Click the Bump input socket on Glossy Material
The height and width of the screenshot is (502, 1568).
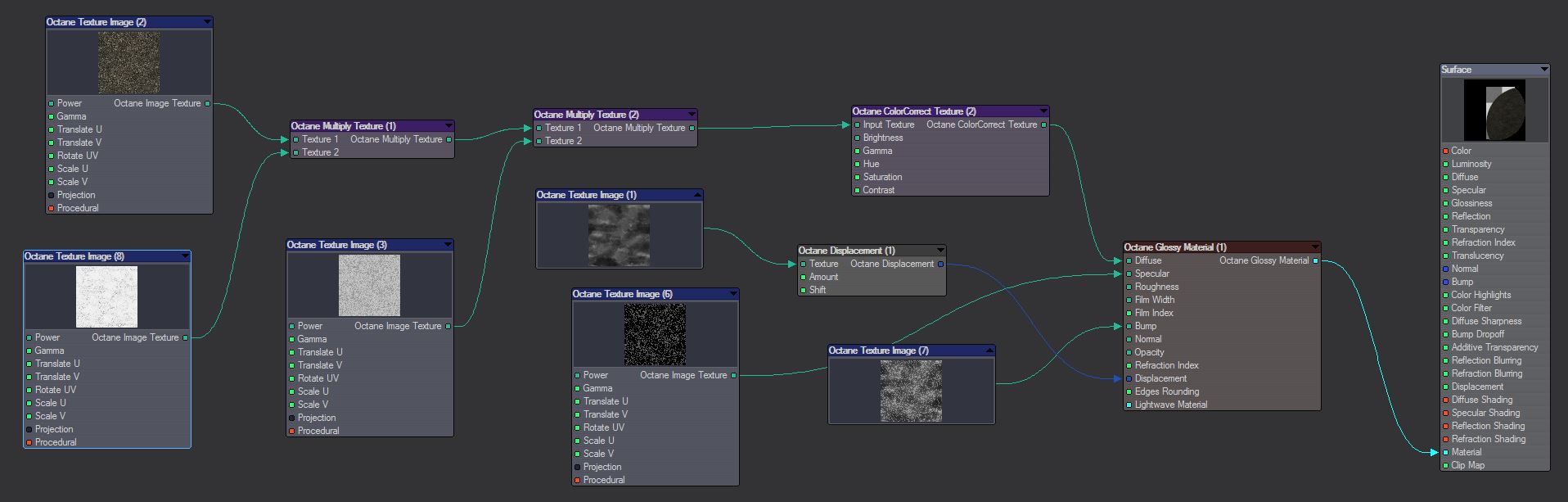click(x=1129, y=326)
